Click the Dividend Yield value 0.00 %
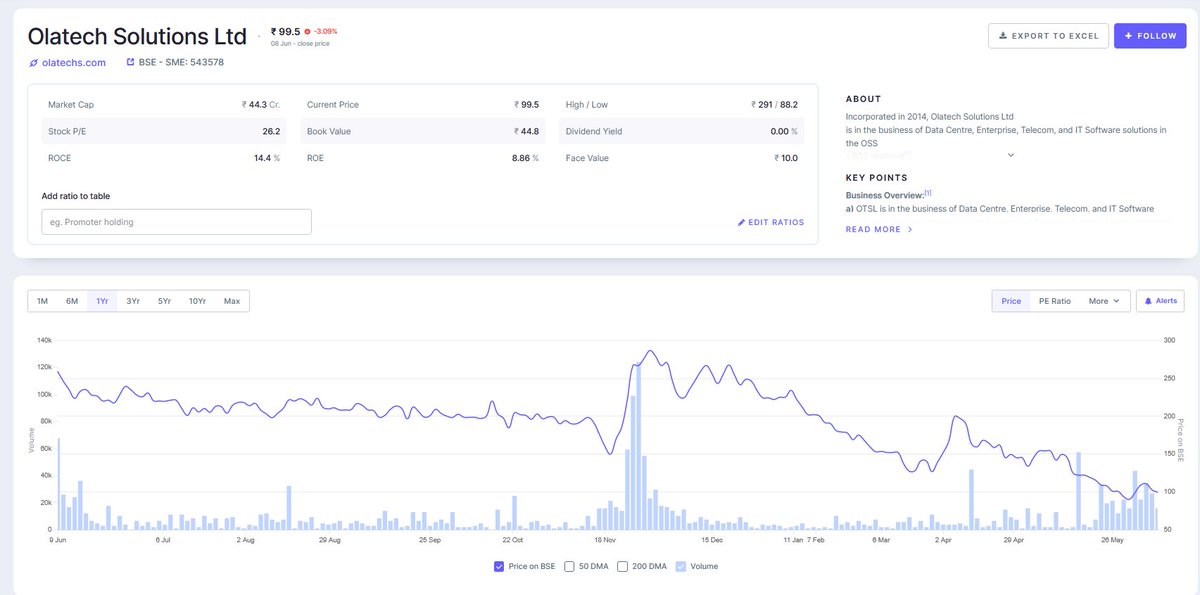This screenshot has height=595, width=1200. pos(784,131)
